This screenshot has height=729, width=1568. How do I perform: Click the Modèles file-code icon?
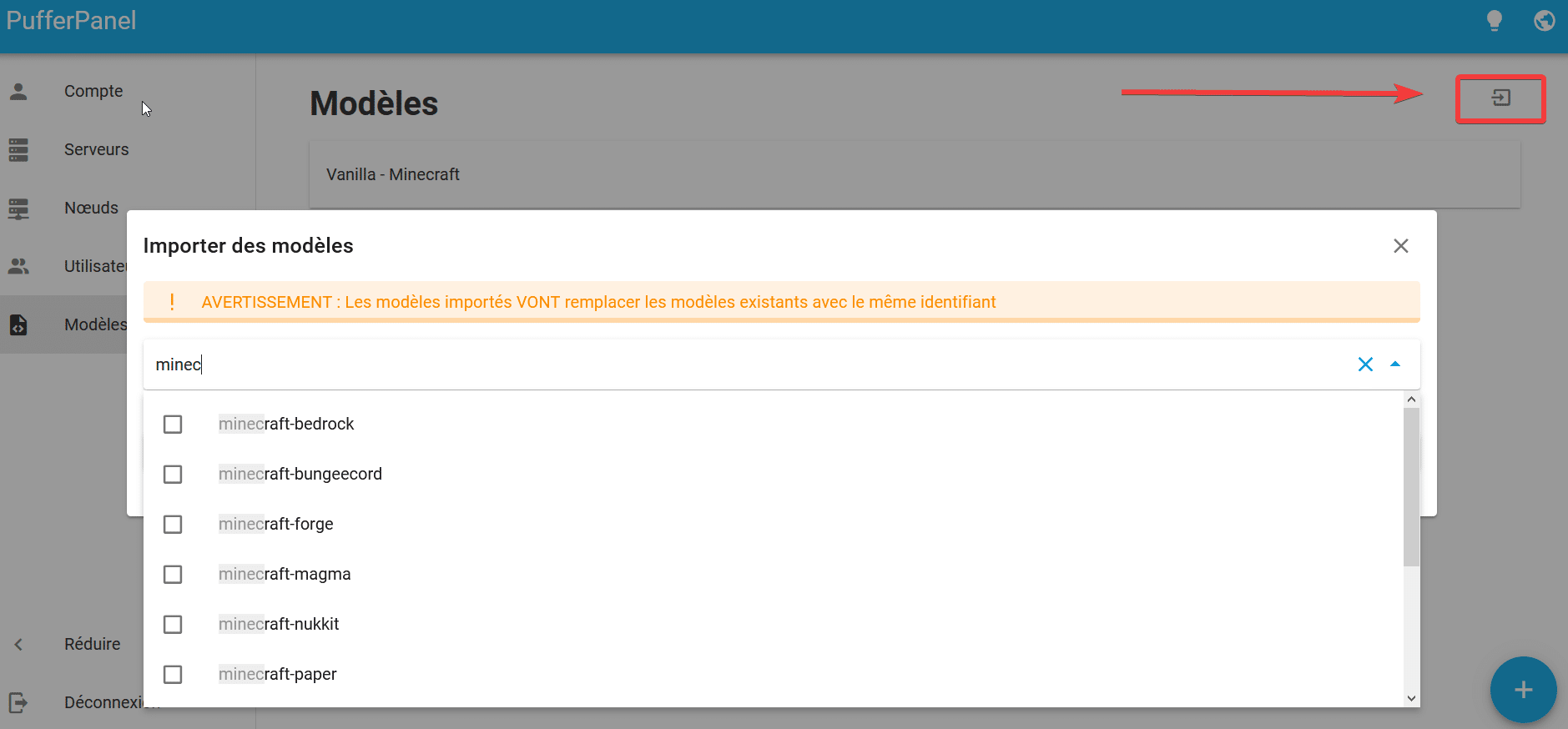18,324
